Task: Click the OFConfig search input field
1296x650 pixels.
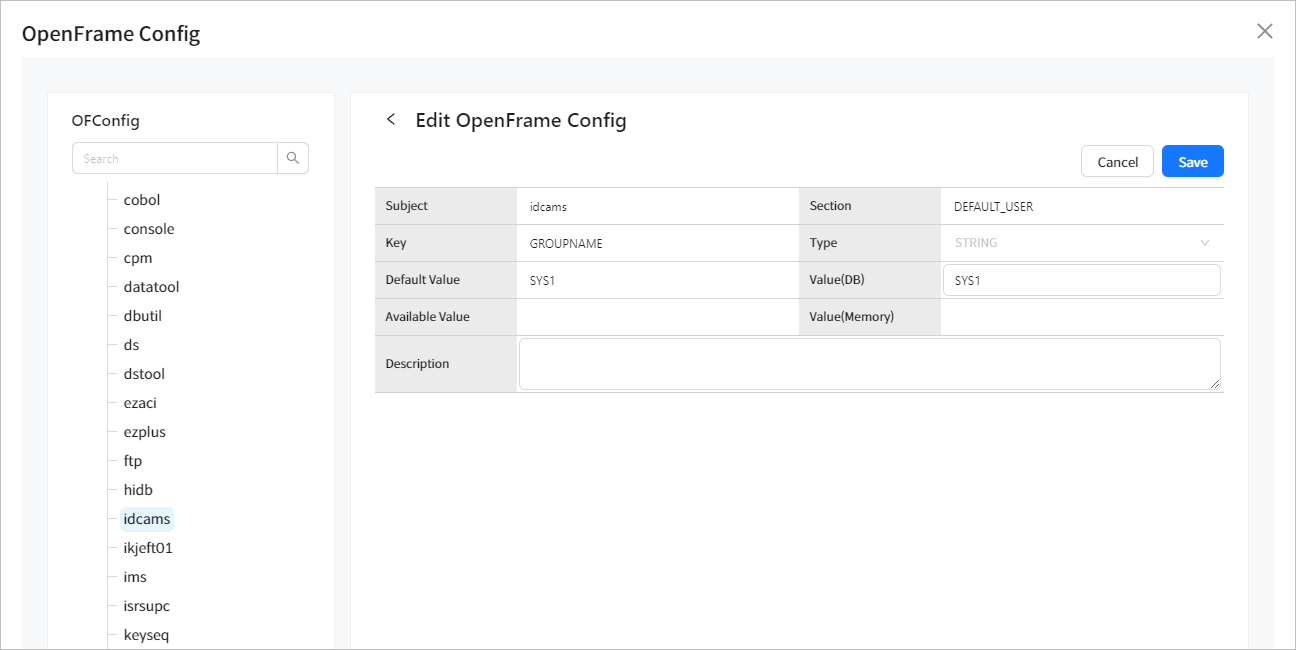Action: point(175,158)
